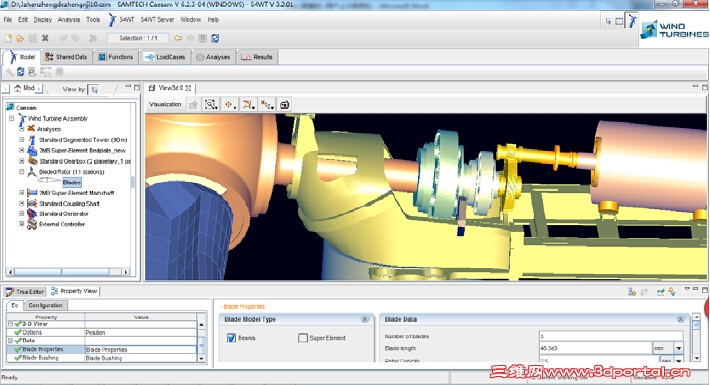Click the refresh icon below the Model tab

20,72
